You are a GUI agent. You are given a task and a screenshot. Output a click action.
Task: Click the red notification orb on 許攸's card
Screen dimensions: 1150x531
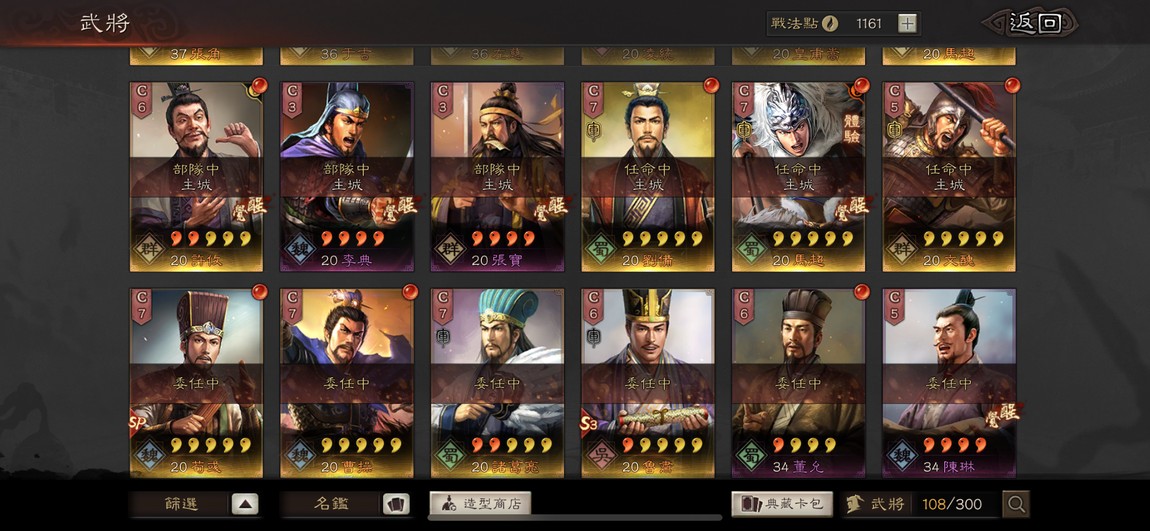click(259, 86)
